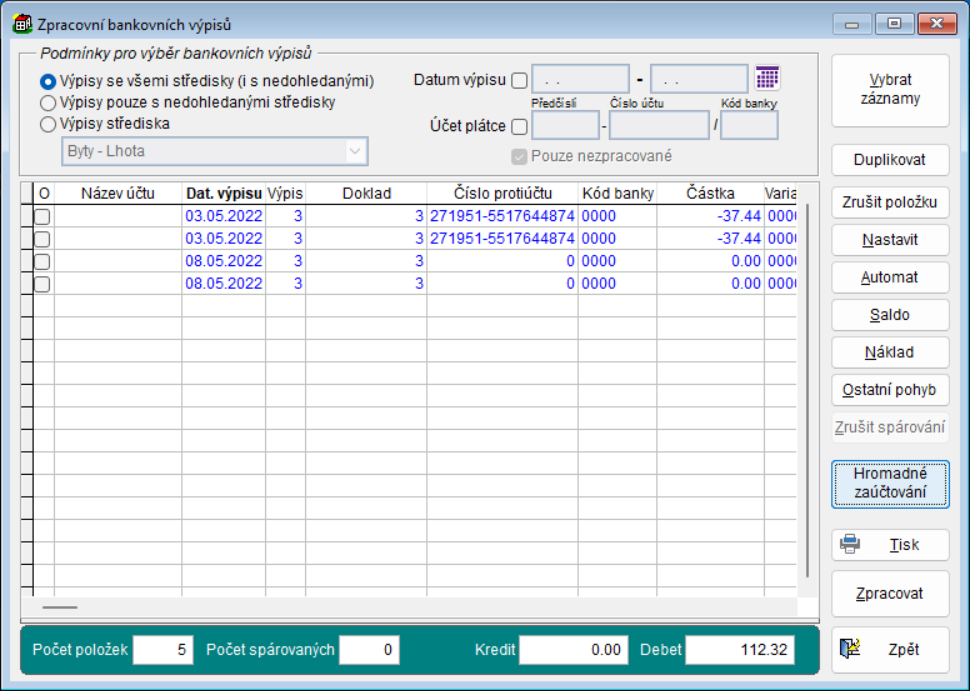Select 'Výpisy pouze s nedohledanými středisky' option
Viewport: 970px width, 691px height.
click(47, 102)
